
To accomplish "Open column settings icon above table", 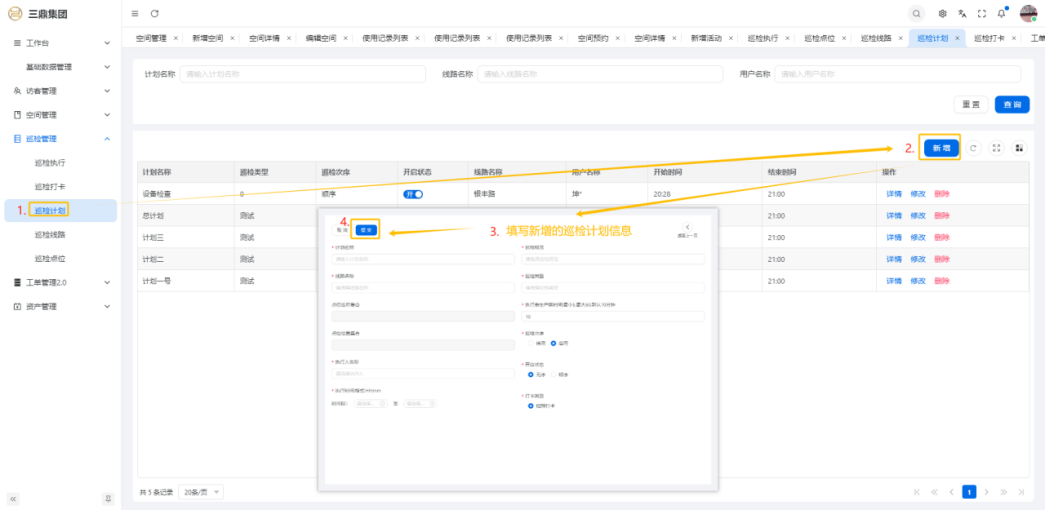I will 1019,148.
